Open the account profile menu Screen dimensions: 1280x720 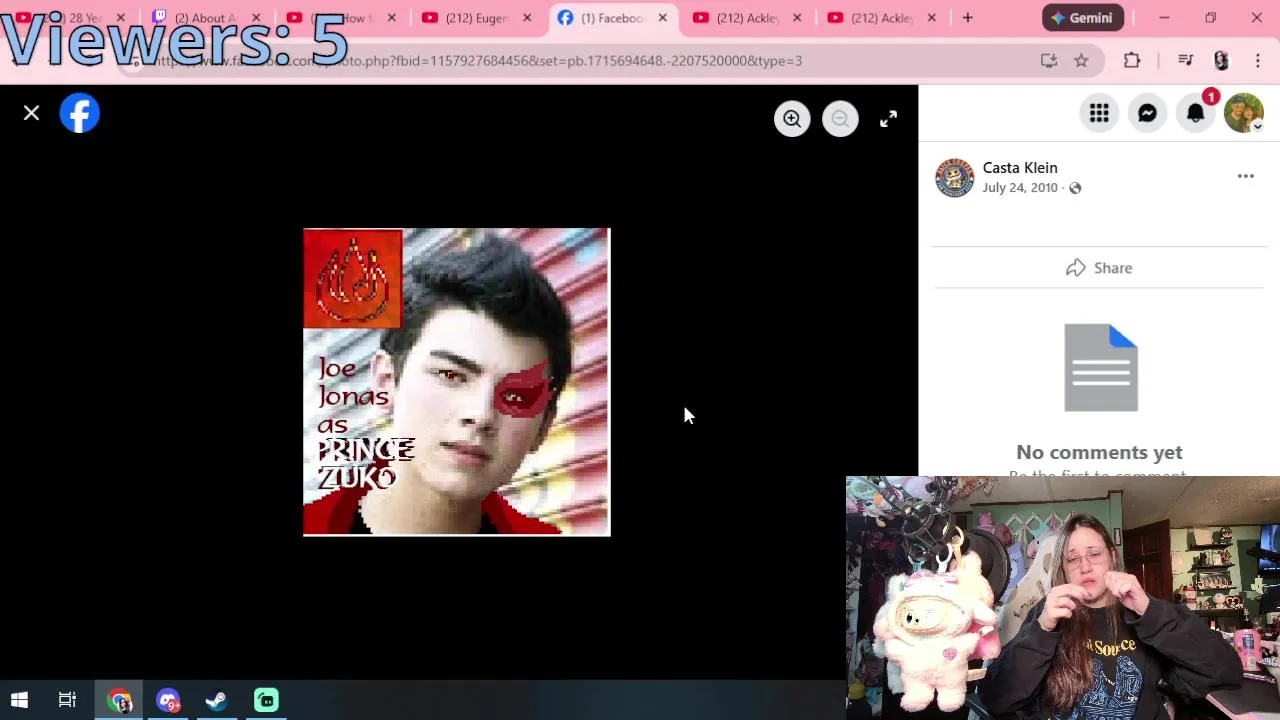(1244, 113)
